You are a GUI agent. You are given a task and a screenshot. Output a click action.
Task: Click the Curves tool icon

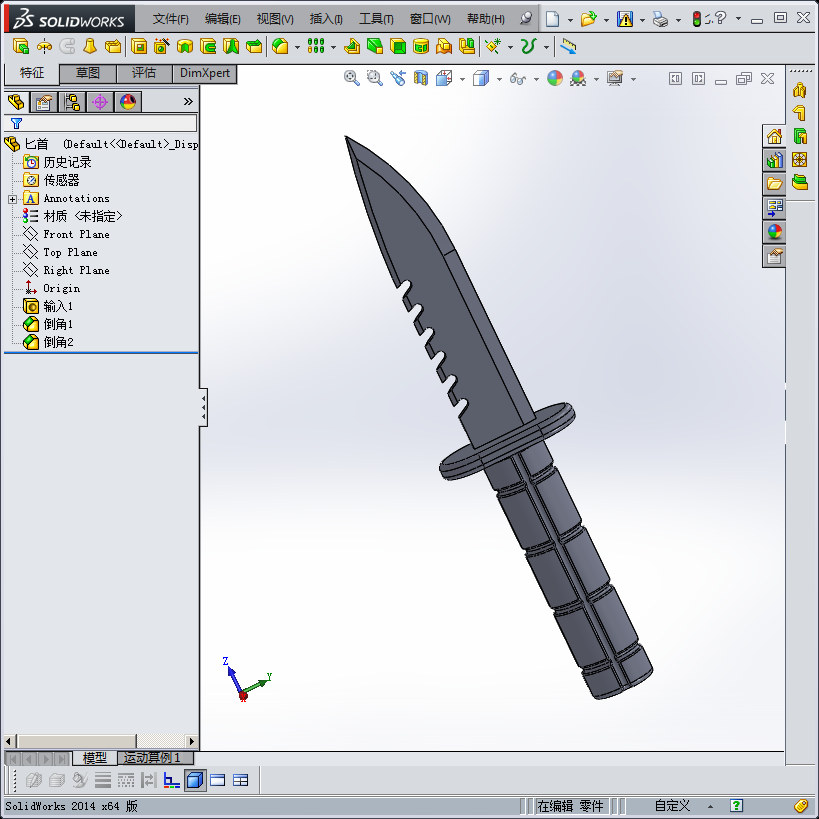pyautogui.click(x=529, y=46)
